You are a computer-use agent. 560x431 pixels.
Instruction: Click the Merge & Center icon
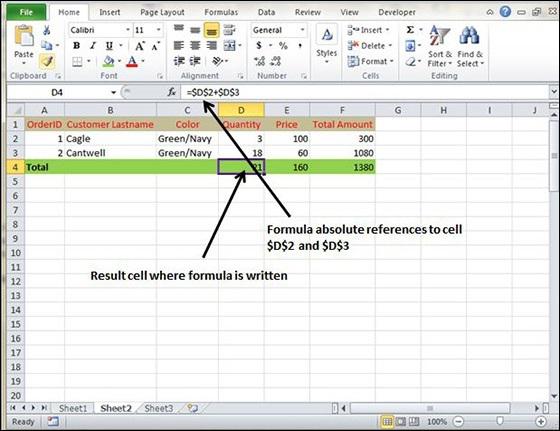point(230,45)
